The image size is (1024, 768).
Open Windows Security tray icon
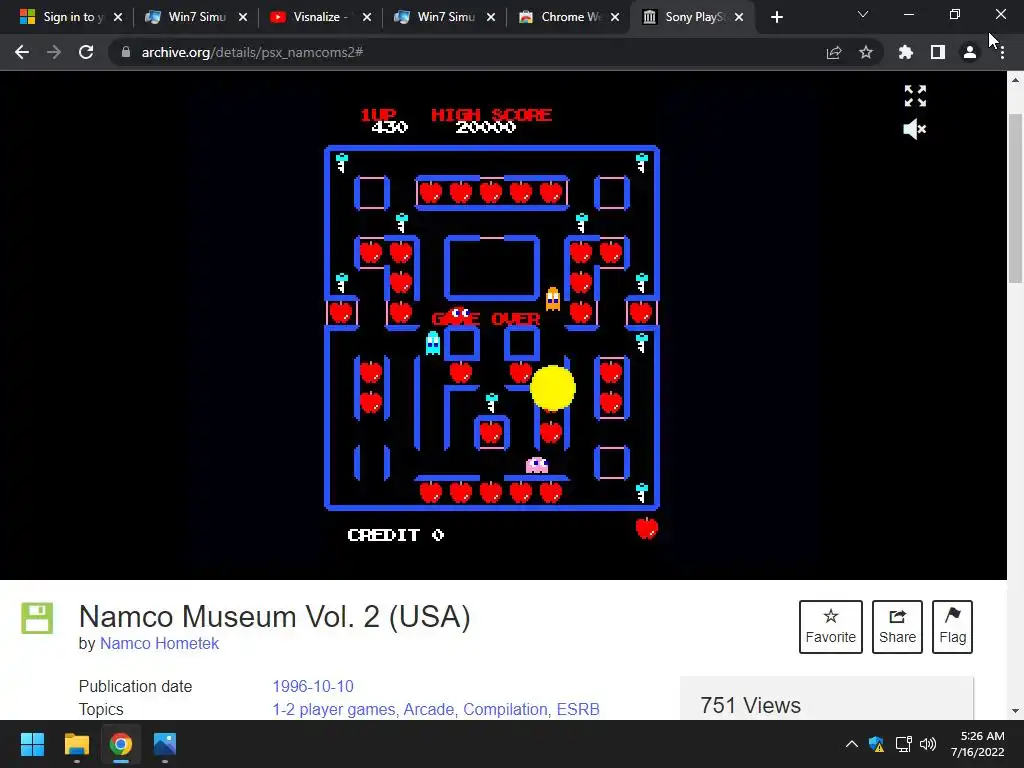pos(876,744)
